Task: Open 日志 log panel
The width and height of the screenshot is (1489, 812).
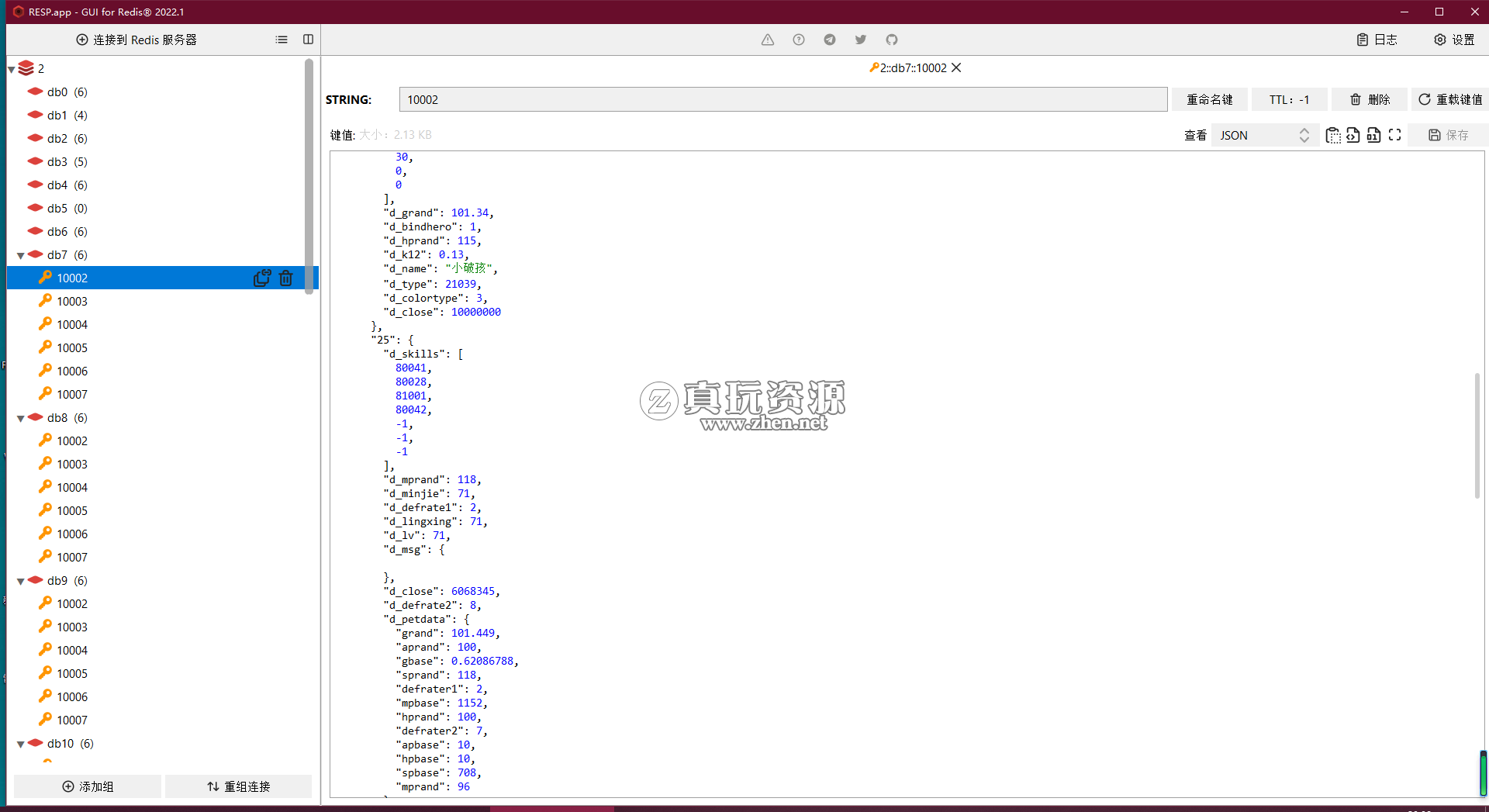Action: [x=1377, y=40]
